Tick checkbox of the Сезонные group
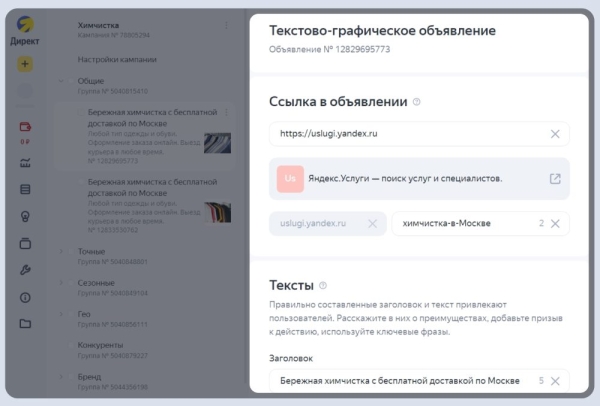 [x=71, y=283]
